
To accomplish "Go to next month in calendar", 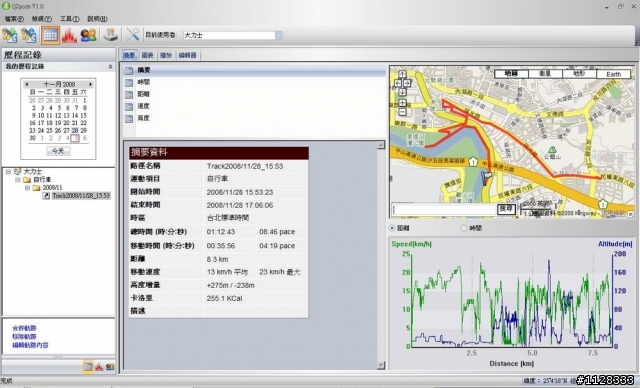I will click(x=91, y=84).
